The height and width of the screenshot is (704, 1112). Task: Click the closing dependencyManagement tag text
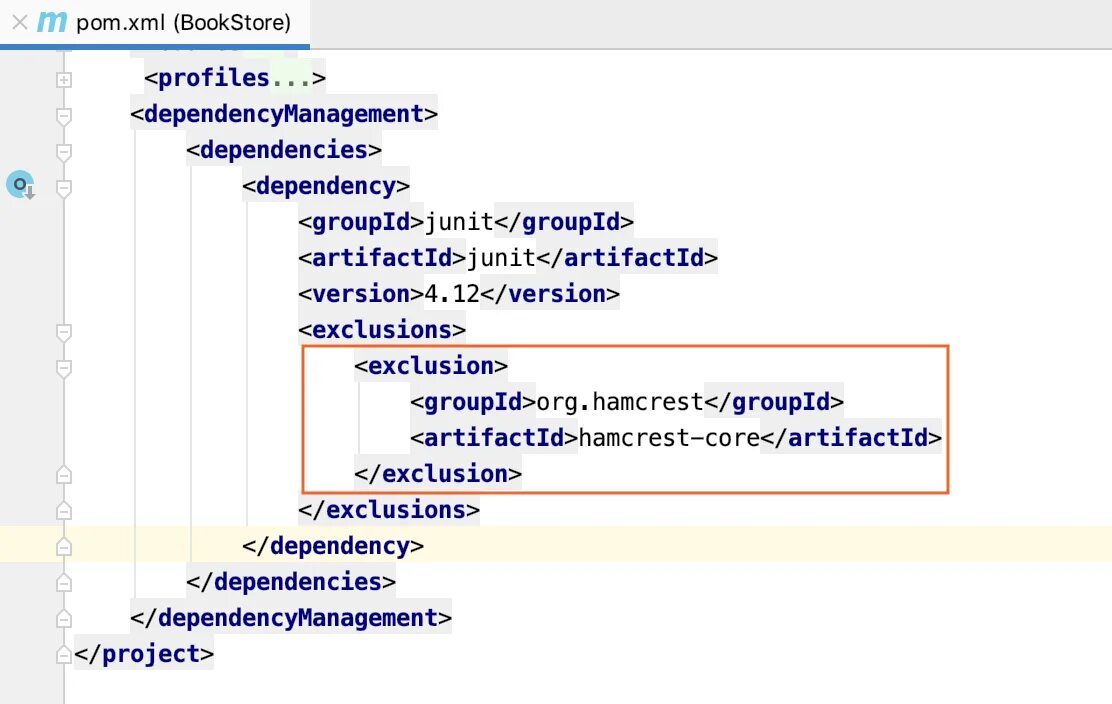point(291,618)
